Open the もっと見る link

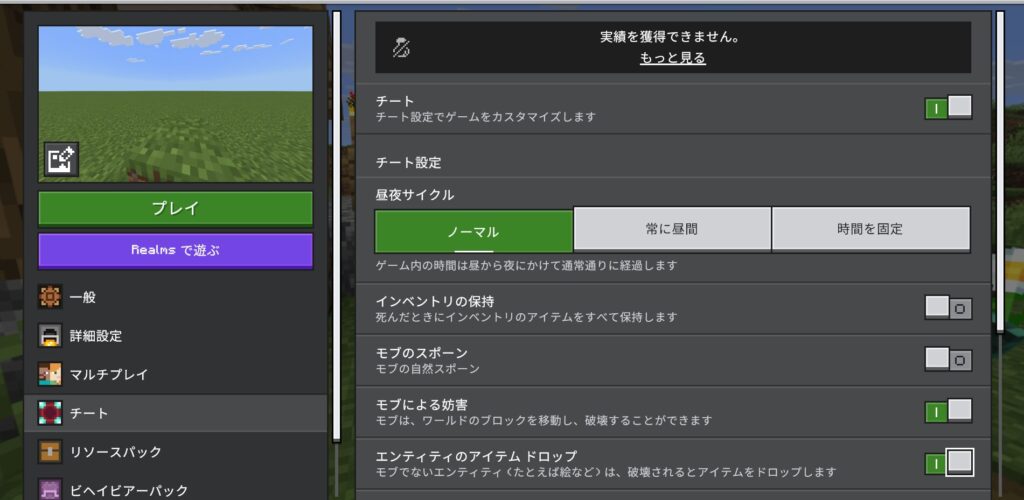click(672, 58)
